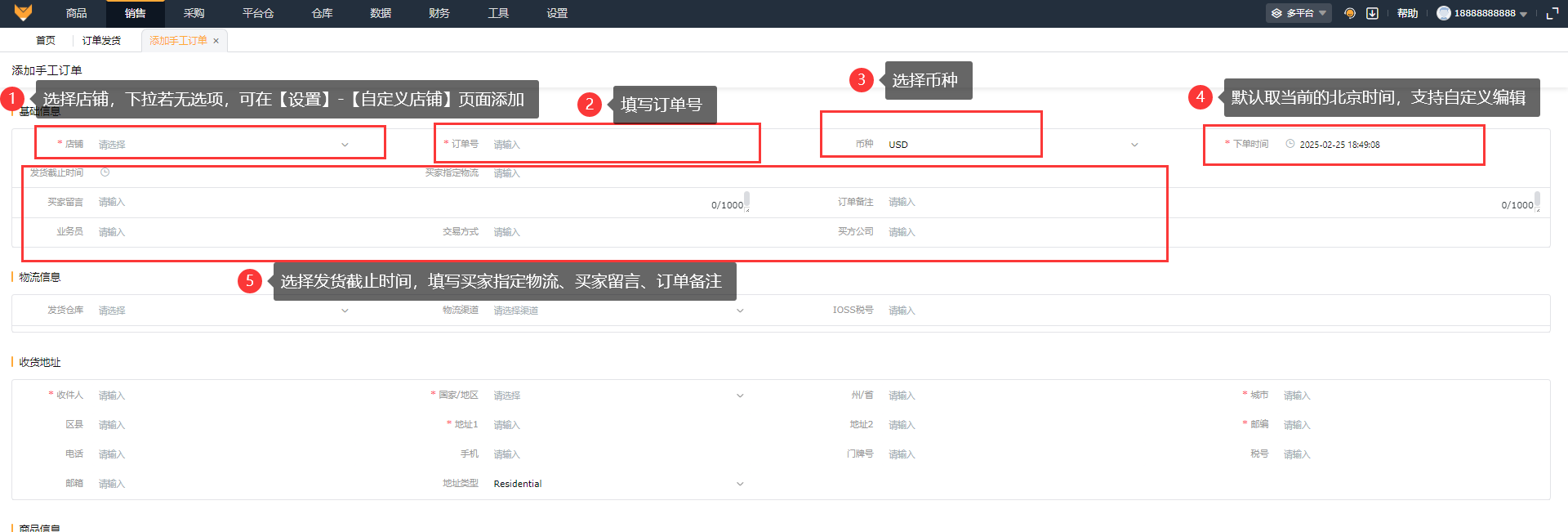Open the 币种 currency dropdown showing USD
This screenshot has width=1568, height=532.
click(1013, 145)
